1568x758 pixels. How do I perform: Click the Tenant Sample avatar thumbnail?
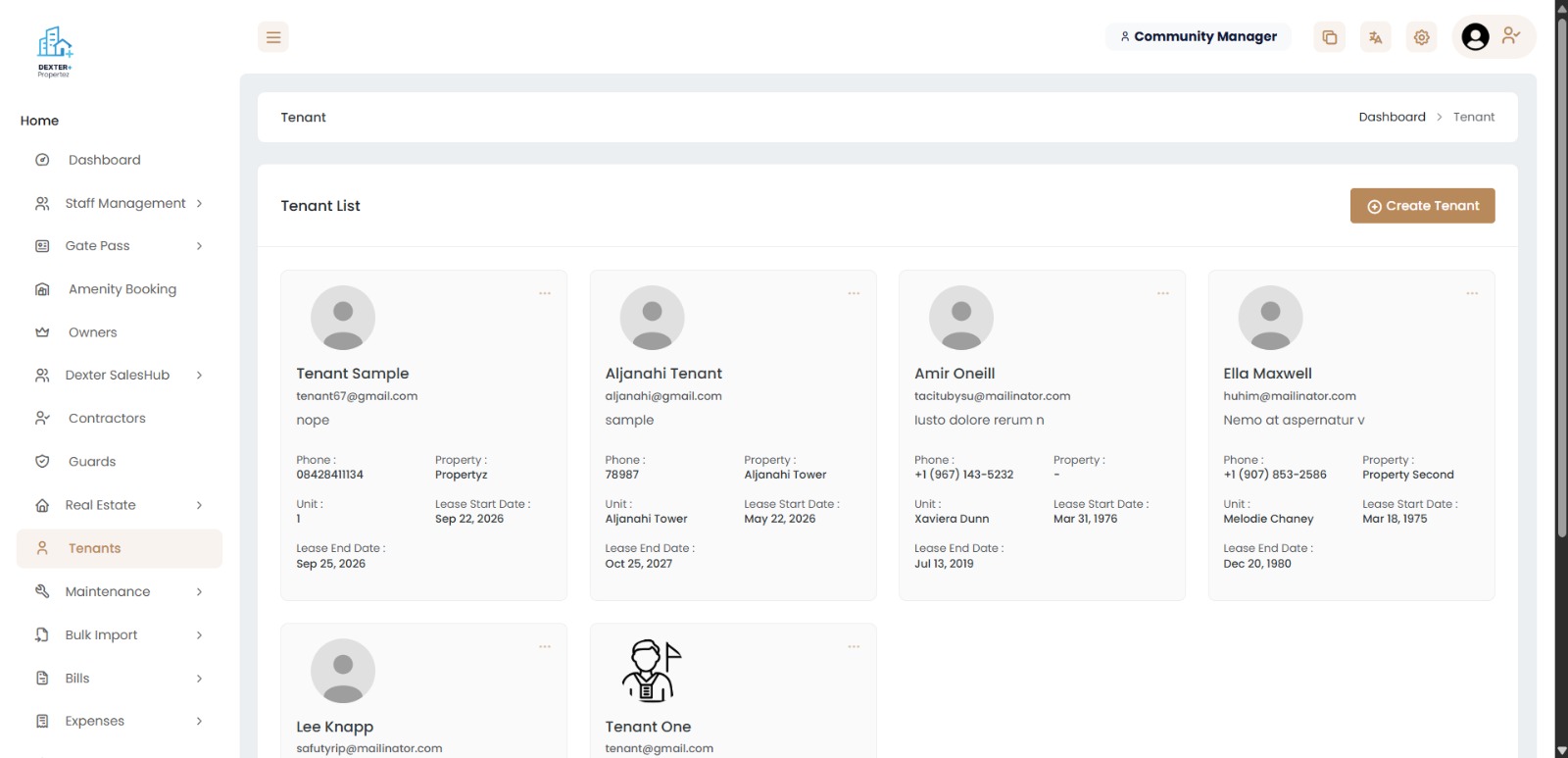pos(343,318)
